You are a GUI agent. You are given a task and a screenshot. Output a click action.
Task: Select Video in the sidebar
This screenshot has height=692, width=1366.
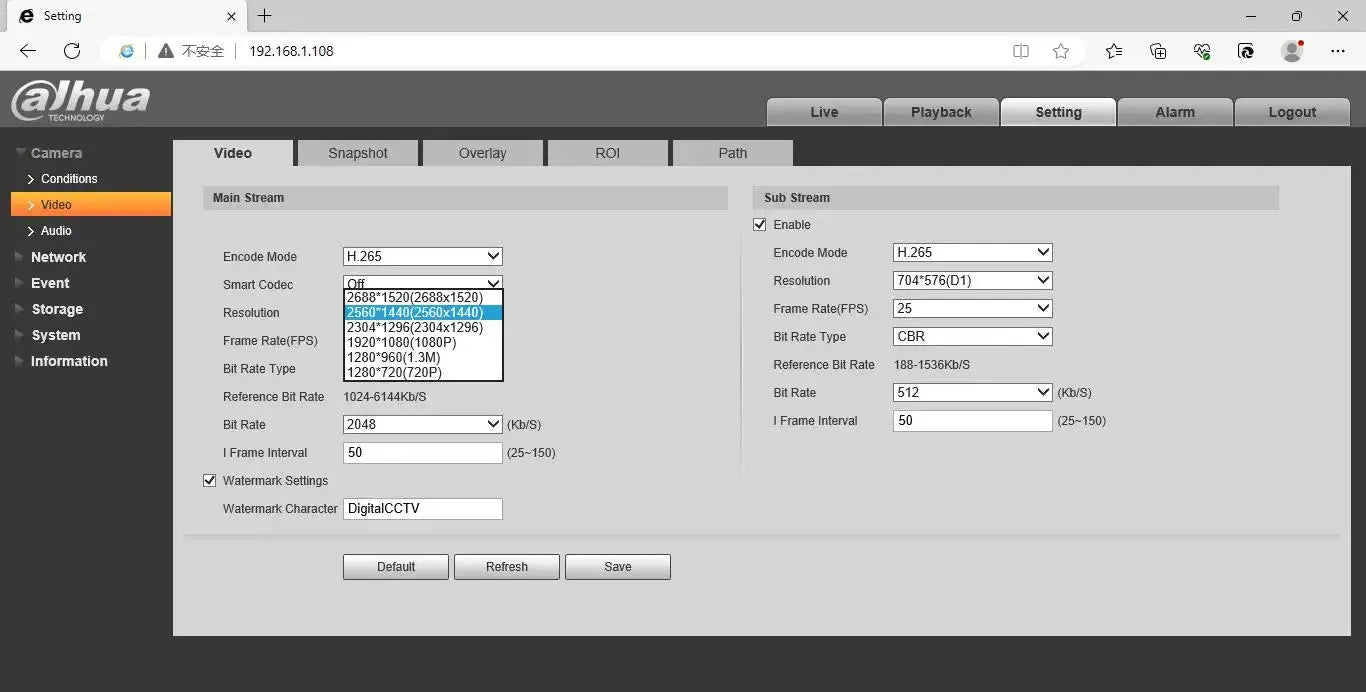[90, 205]
